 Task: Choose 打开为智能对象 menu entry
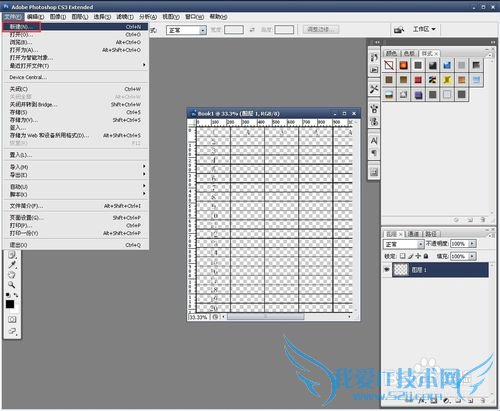point(75,58)
